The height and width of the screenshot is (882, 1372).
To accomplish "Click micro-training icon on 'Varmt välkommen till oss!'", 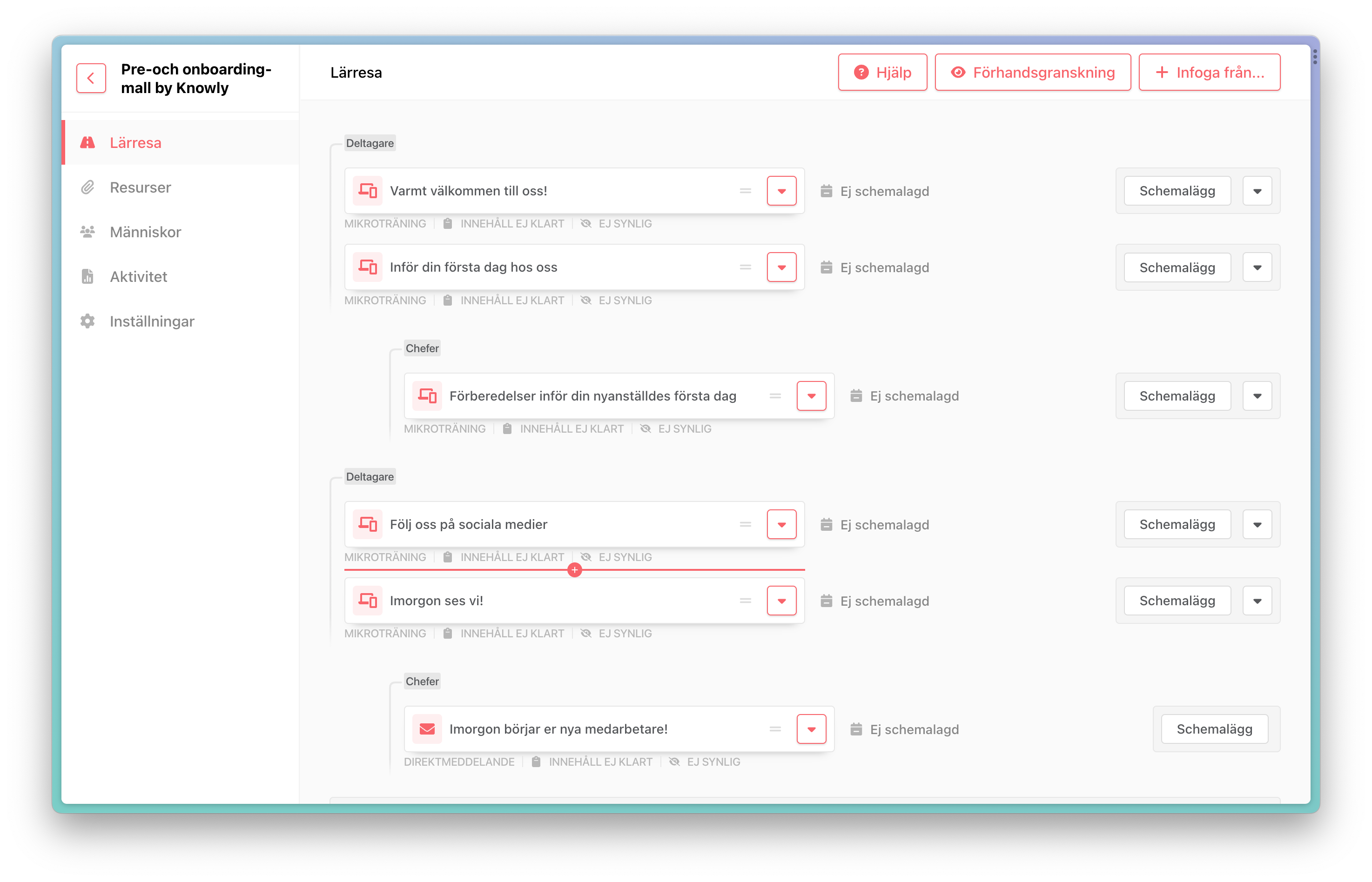I will 367,191.
